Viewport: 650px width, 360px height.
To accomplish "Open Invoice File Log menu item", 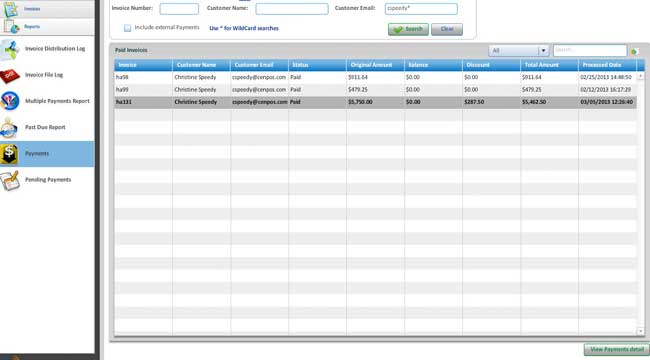I will [44, 75].
